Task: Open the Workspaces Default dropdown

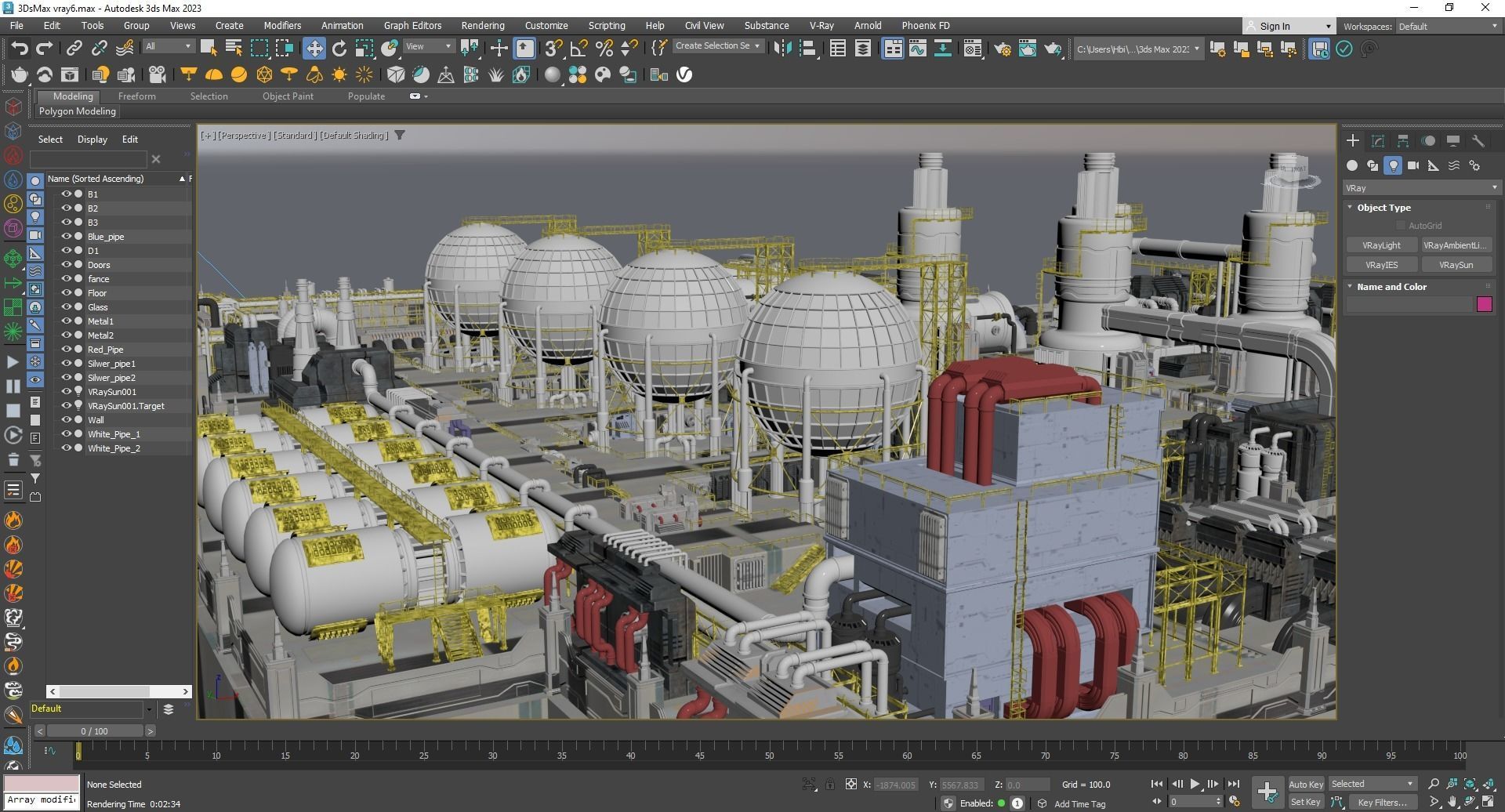Action: pos(1447,27)
